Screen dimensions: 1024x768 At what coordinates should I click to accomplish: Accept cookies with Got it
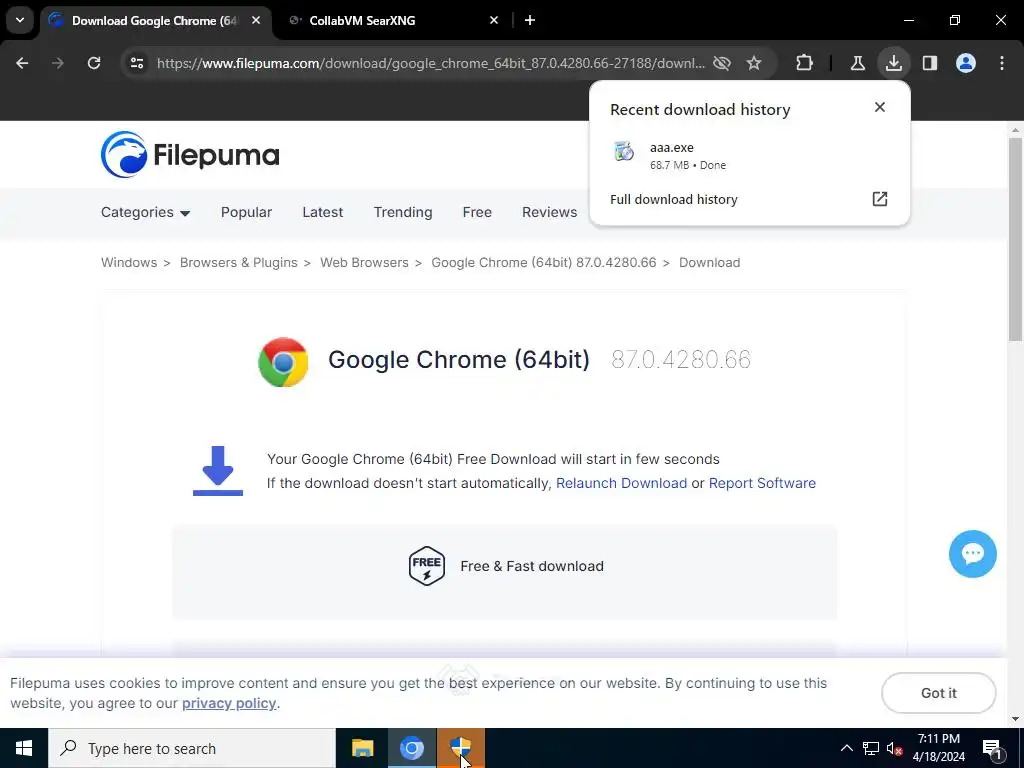tap(938, 693)
